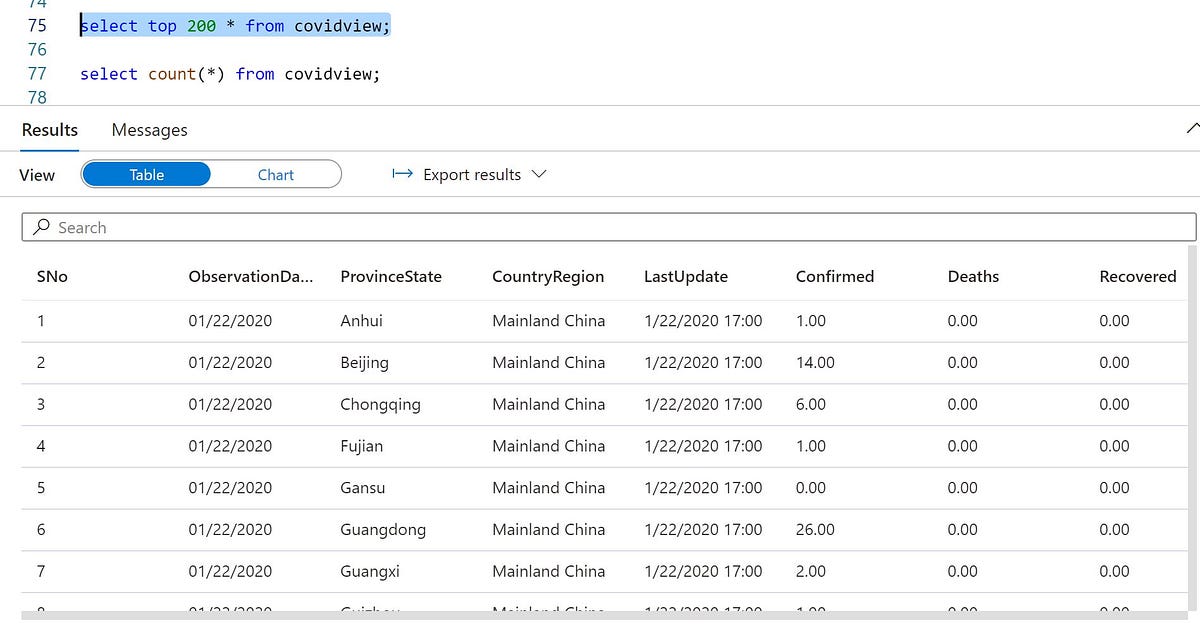Select the row for Beijing province
Screen dimensions: 1200x626
364,362
